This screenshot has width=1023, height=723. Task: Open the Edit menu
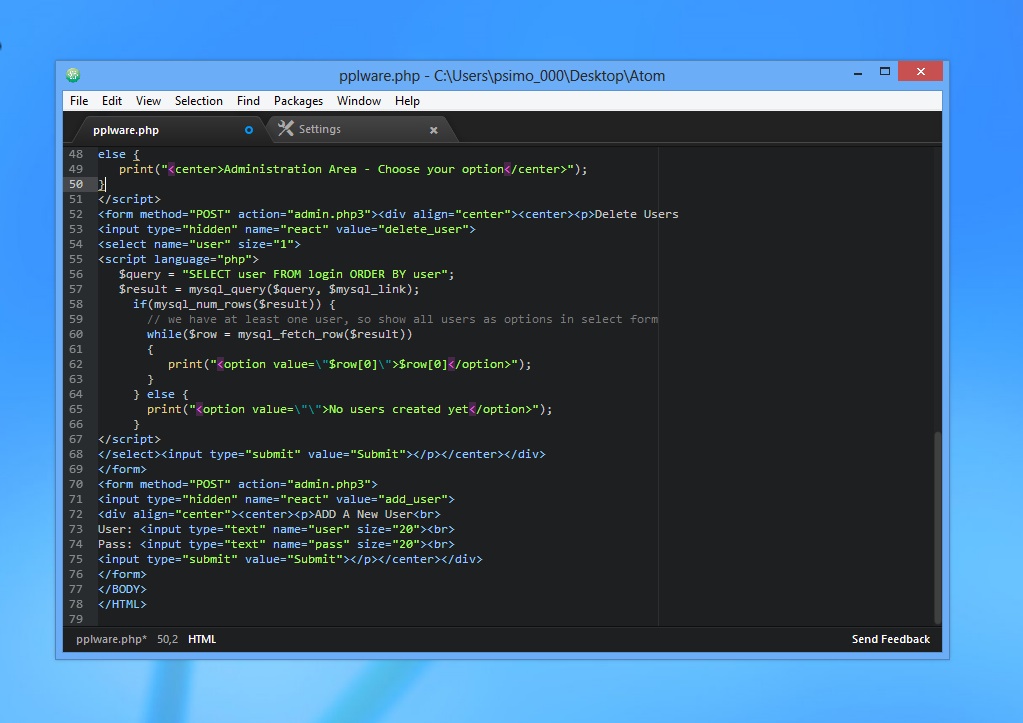[112, 100]
